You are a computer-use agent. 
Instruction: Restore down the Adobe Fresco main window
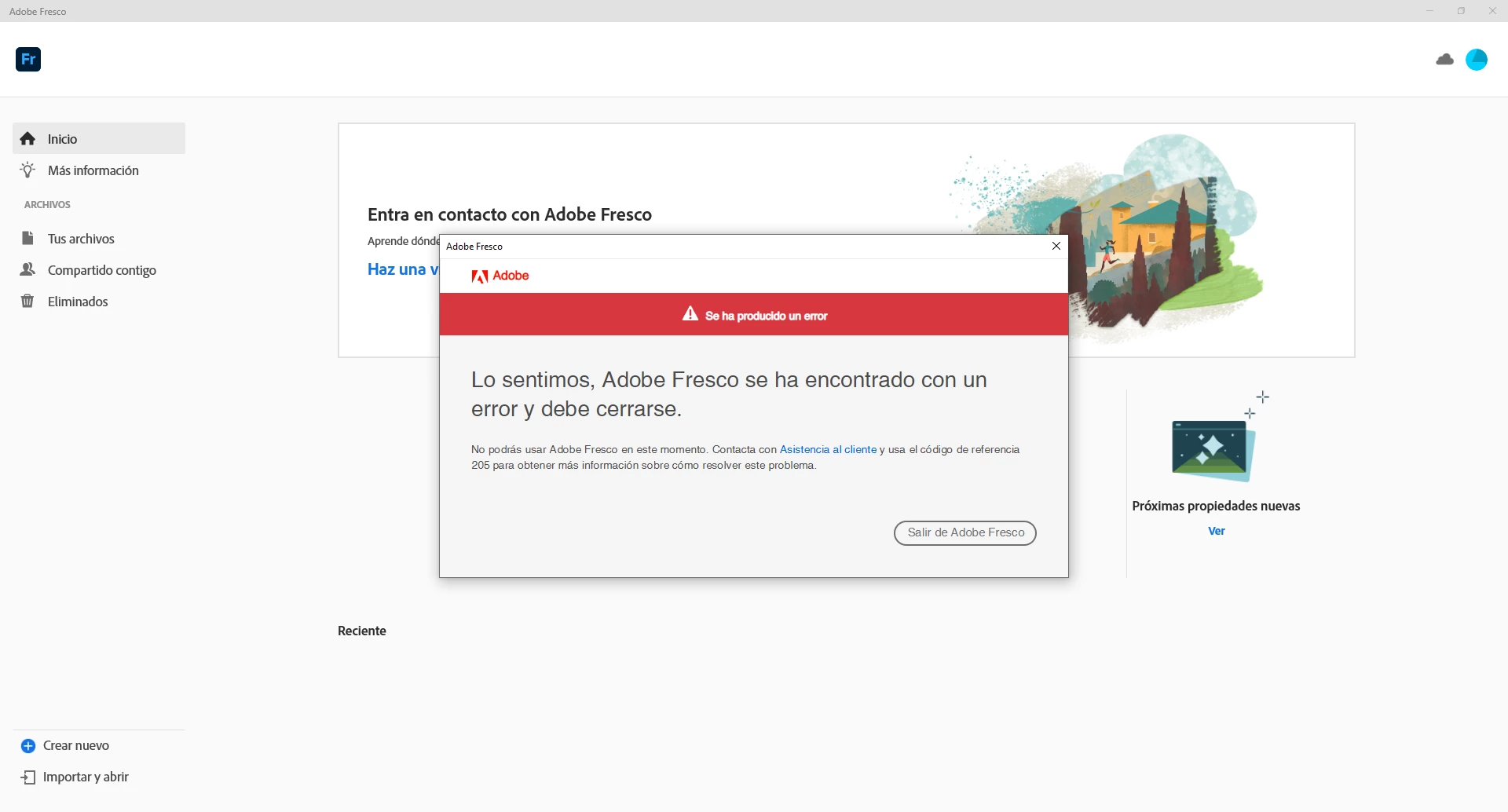pyautogui.click(x=1461, y=11)
